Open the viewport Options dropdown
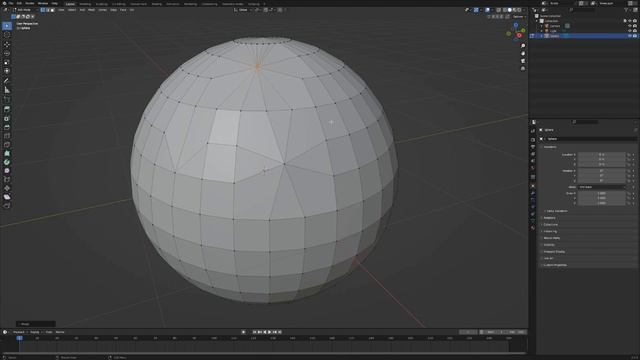The height and width of the screenshot is (360, 640). click(x=518, y=17)
